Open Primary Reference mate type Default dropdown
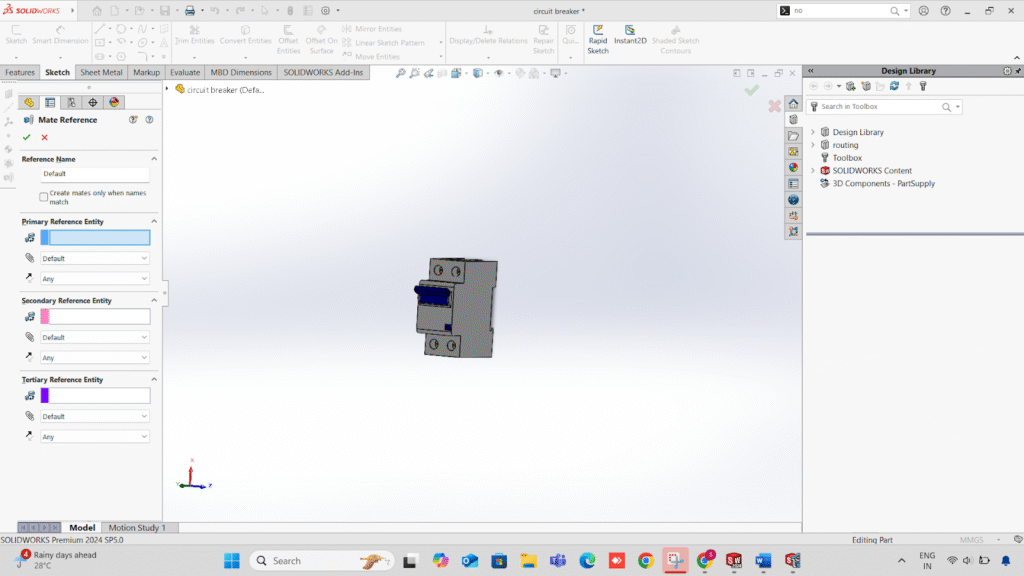 (95, 258)
